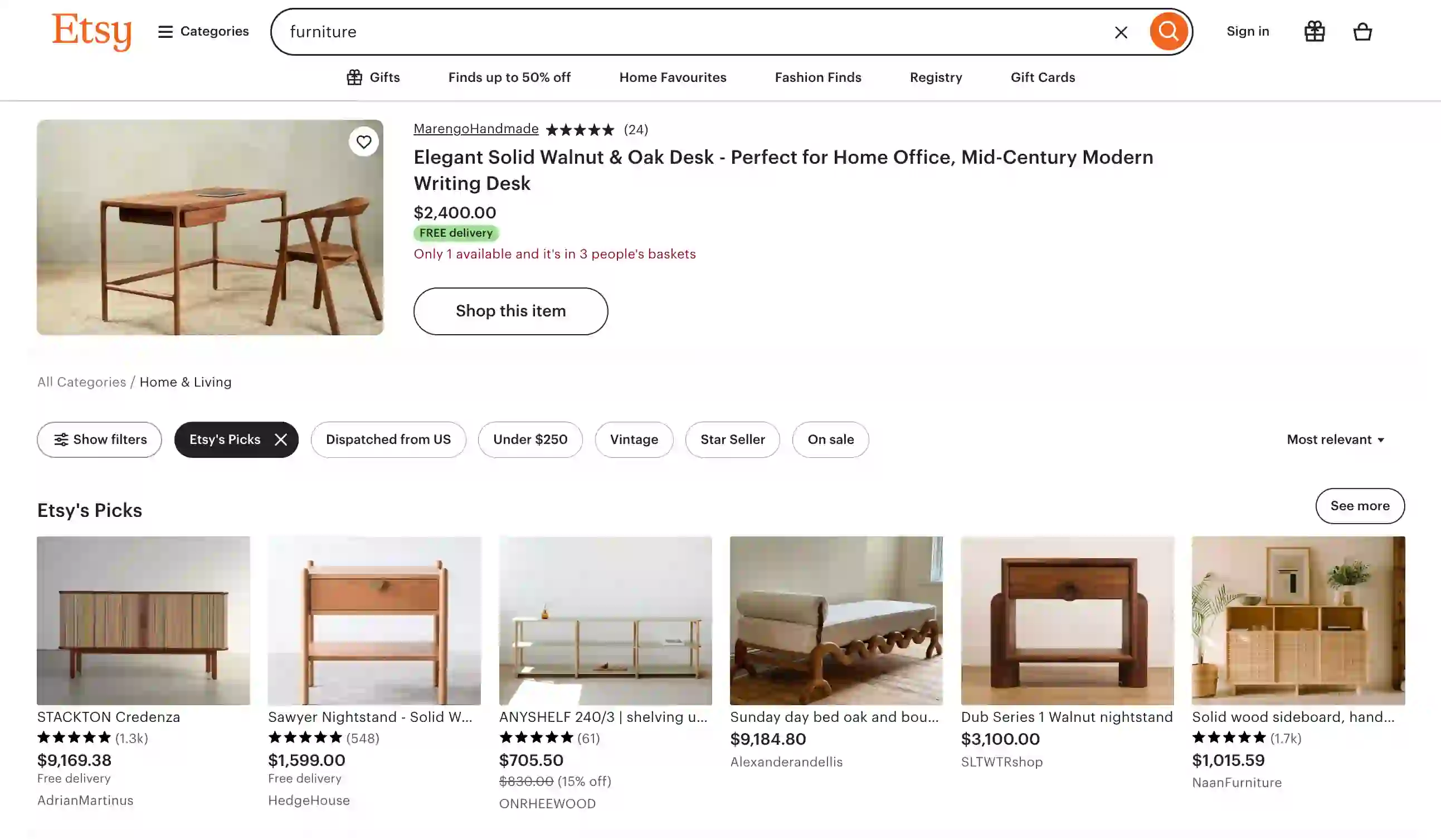Go to Etsy homepage via the logo

tap(91, 31)
